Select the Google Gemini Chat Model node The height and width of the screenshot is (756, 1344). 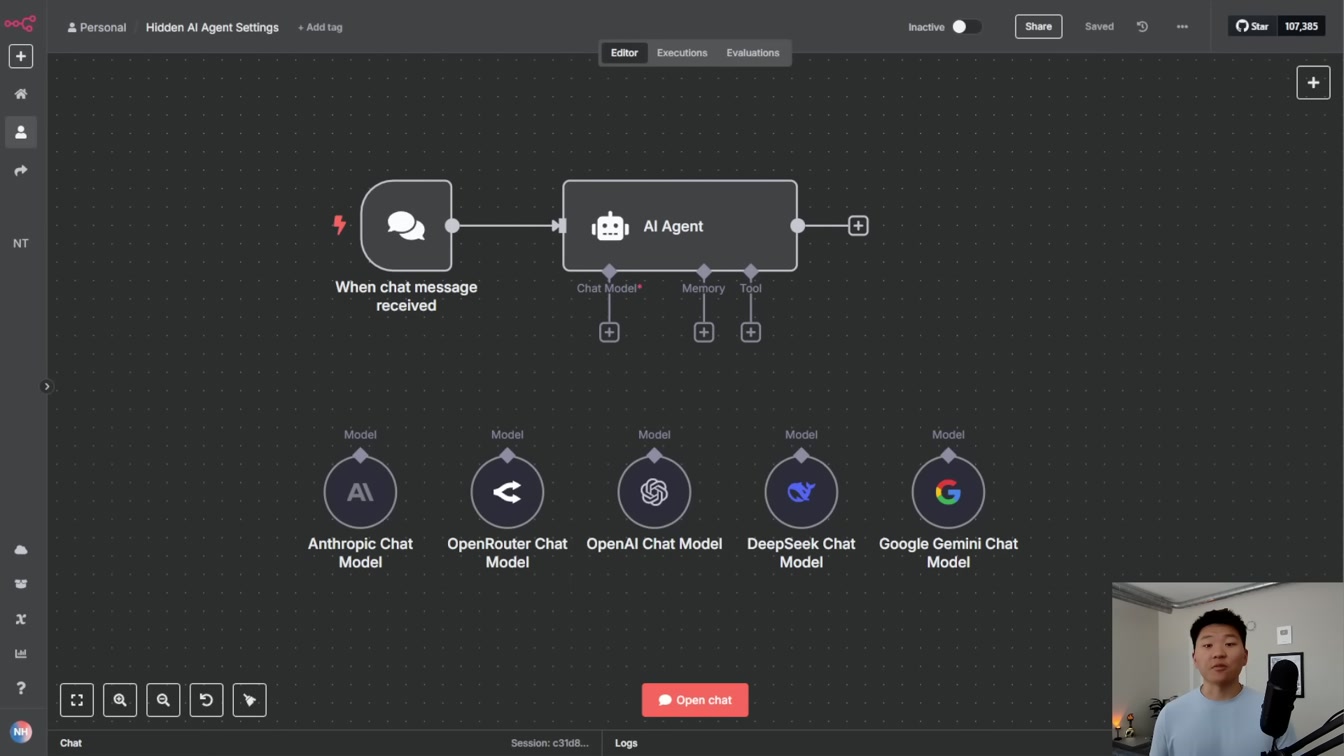coord(948,492)
